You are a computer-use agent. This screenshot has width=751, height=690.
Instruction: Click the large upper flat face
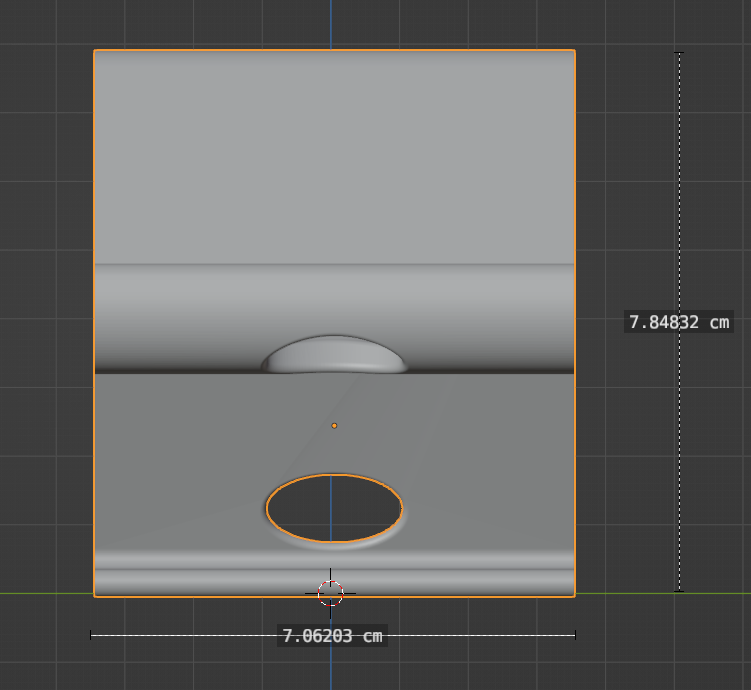click(x=334, y=157)
